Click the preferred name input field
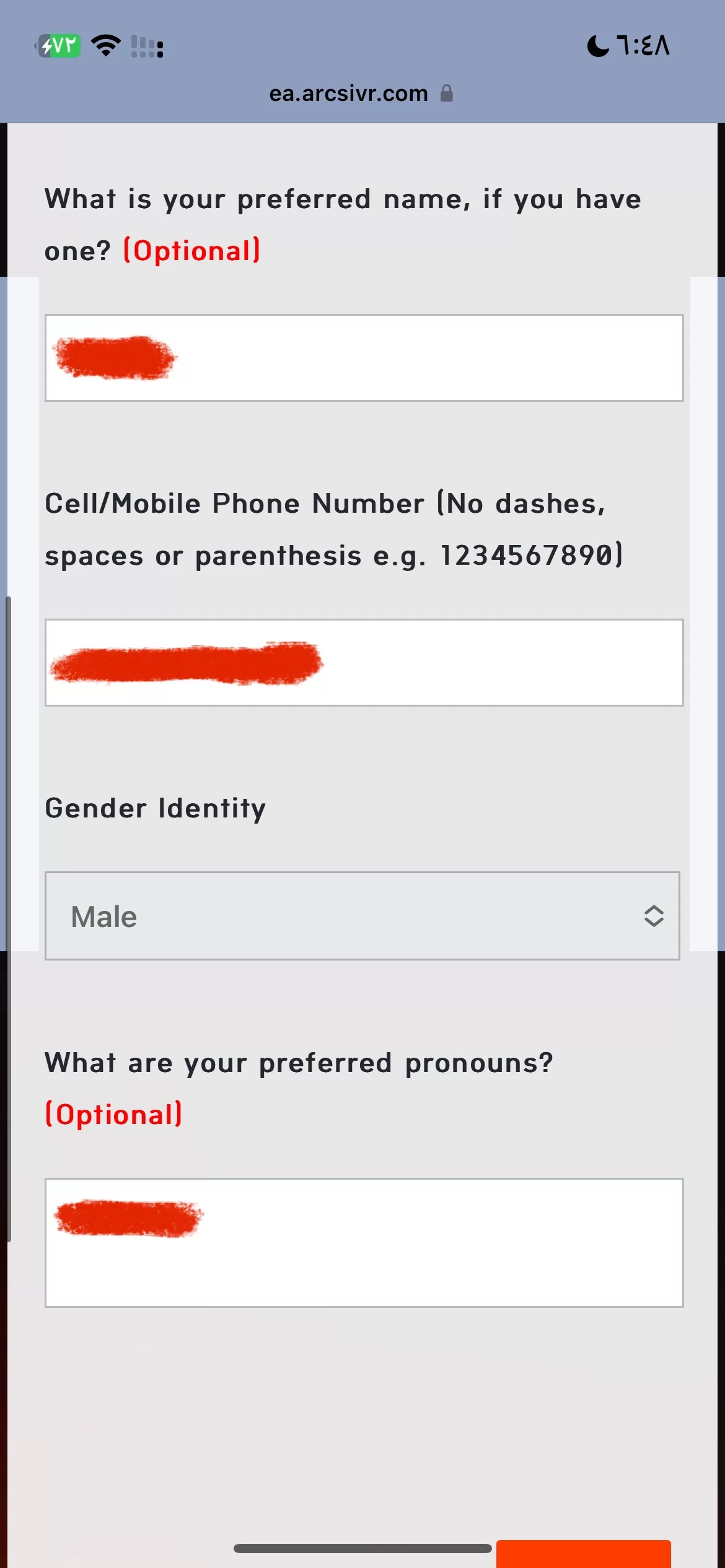The width and height of the screenshot is (725, 1568). tap(364, 358)
